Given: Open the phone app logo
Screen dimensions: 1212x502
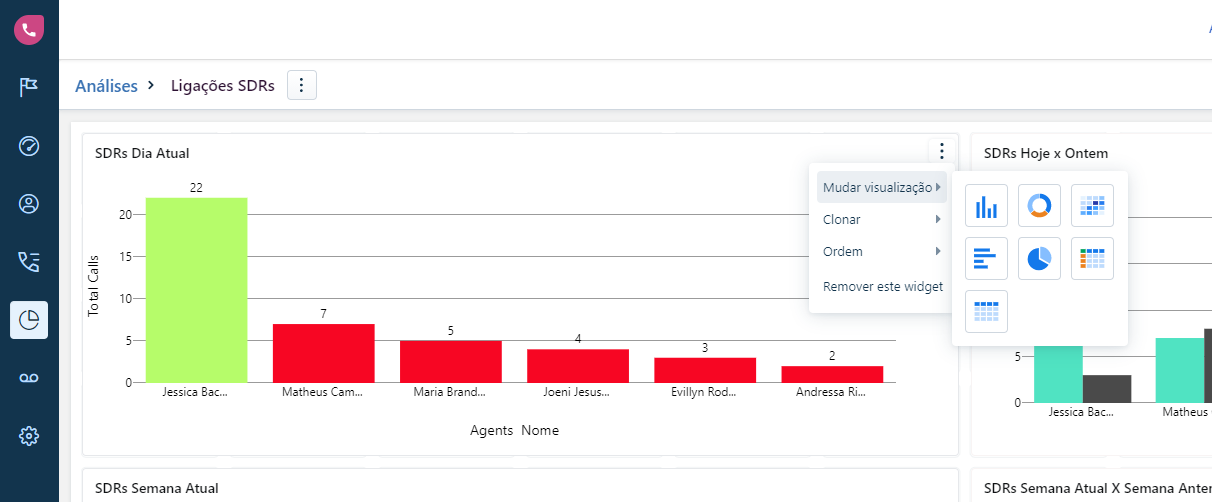Looking at the screenshot, I should (28, 30).
